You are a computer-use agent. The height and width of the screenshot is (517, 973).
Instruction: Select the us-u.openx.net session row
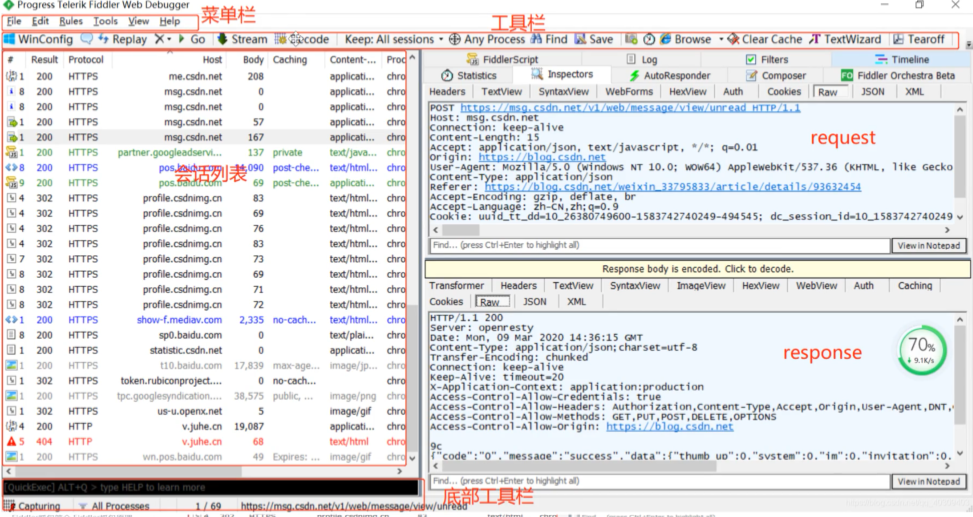tap(205, 411)
